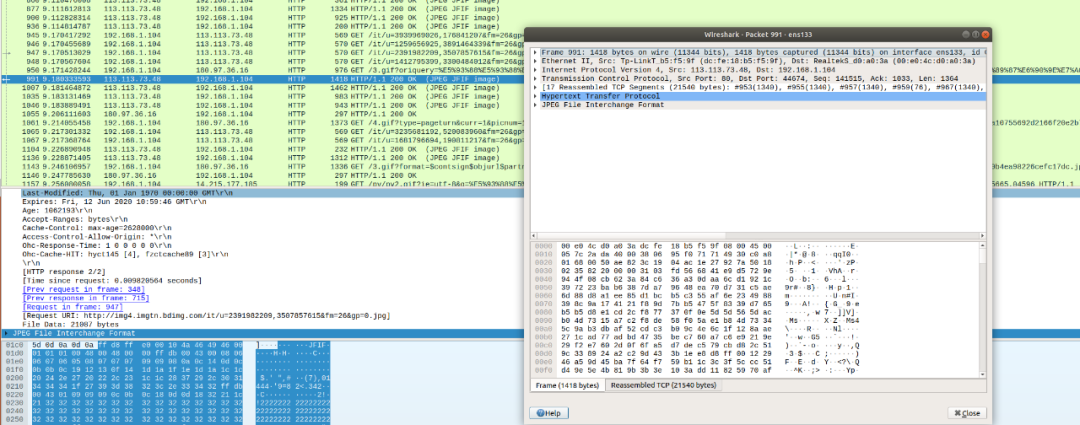Select packet 1035 in the packet list
Image resolution: width=1080 pixels, height=425 pixels.
[262, 96]
